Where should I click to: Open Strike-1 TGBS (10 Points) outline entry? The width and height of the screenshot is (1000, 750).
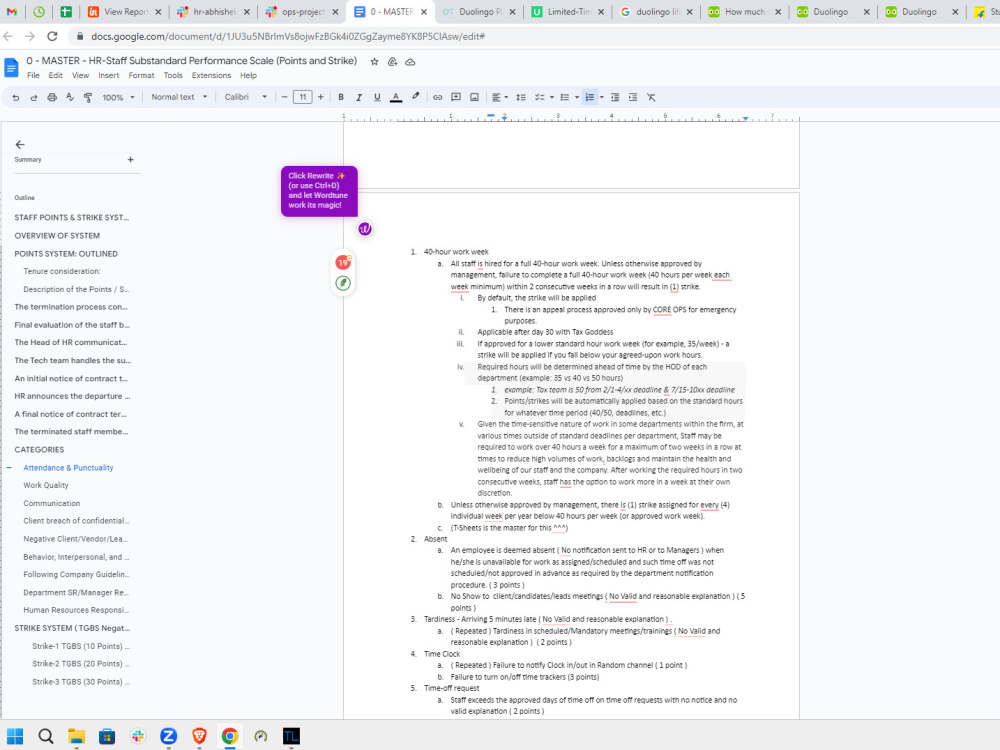tap(81, 646)
